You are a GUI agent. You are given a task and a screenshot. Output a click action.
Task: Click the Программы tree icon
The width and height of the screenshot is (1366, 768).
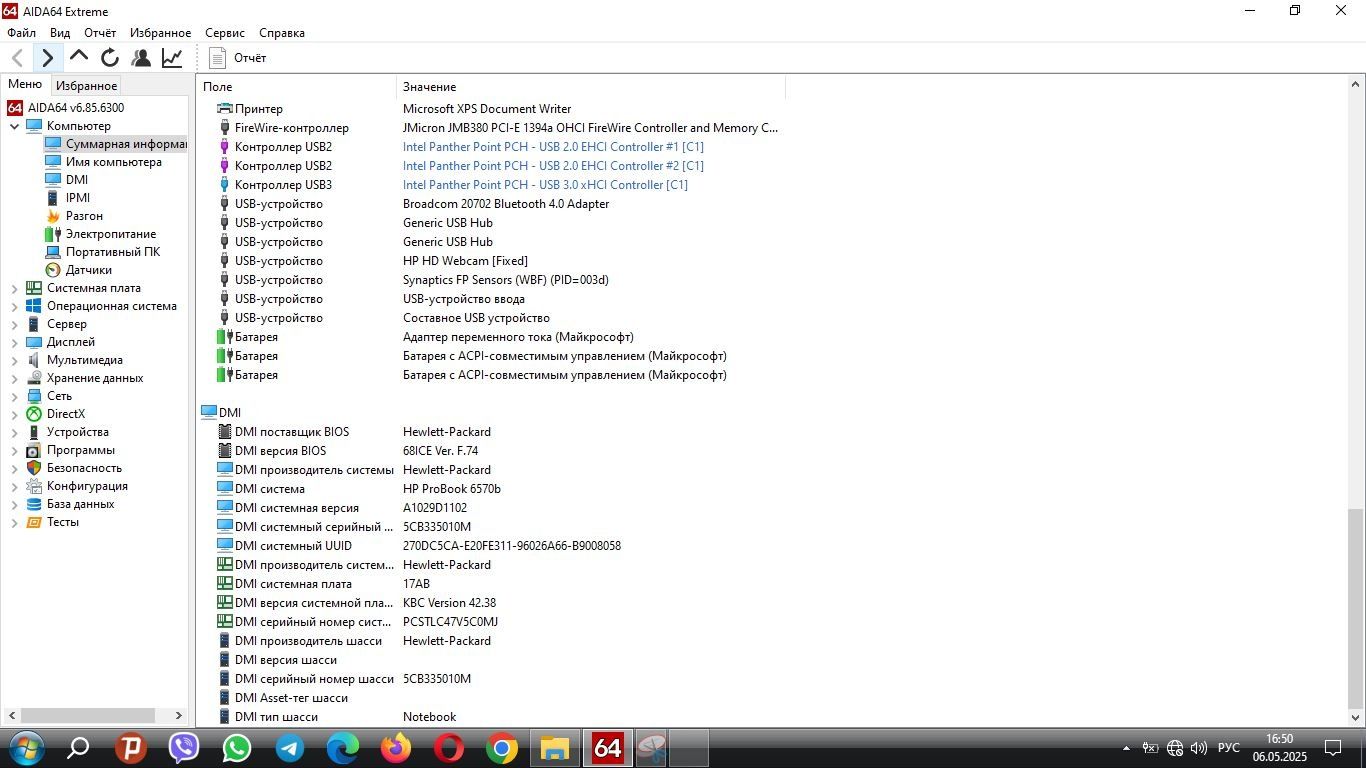[34, 450]
